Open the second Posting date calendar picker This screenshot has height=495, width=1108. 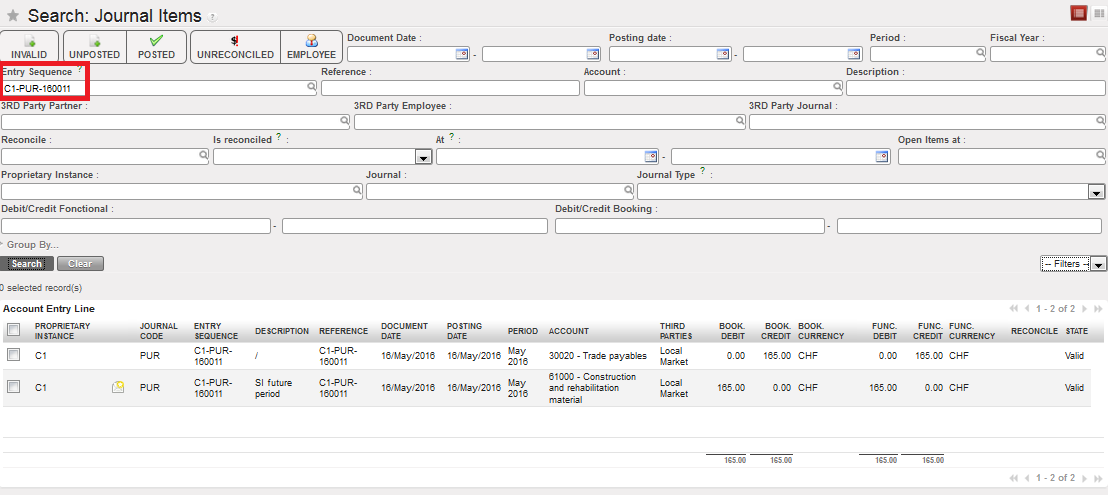tap(854, 54)
